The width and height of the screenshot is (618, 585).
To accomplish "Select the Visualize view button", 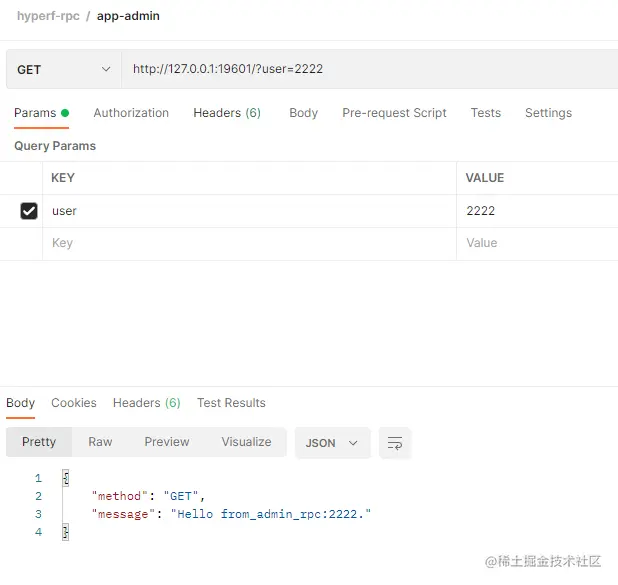I will click(x=246, y=442).
